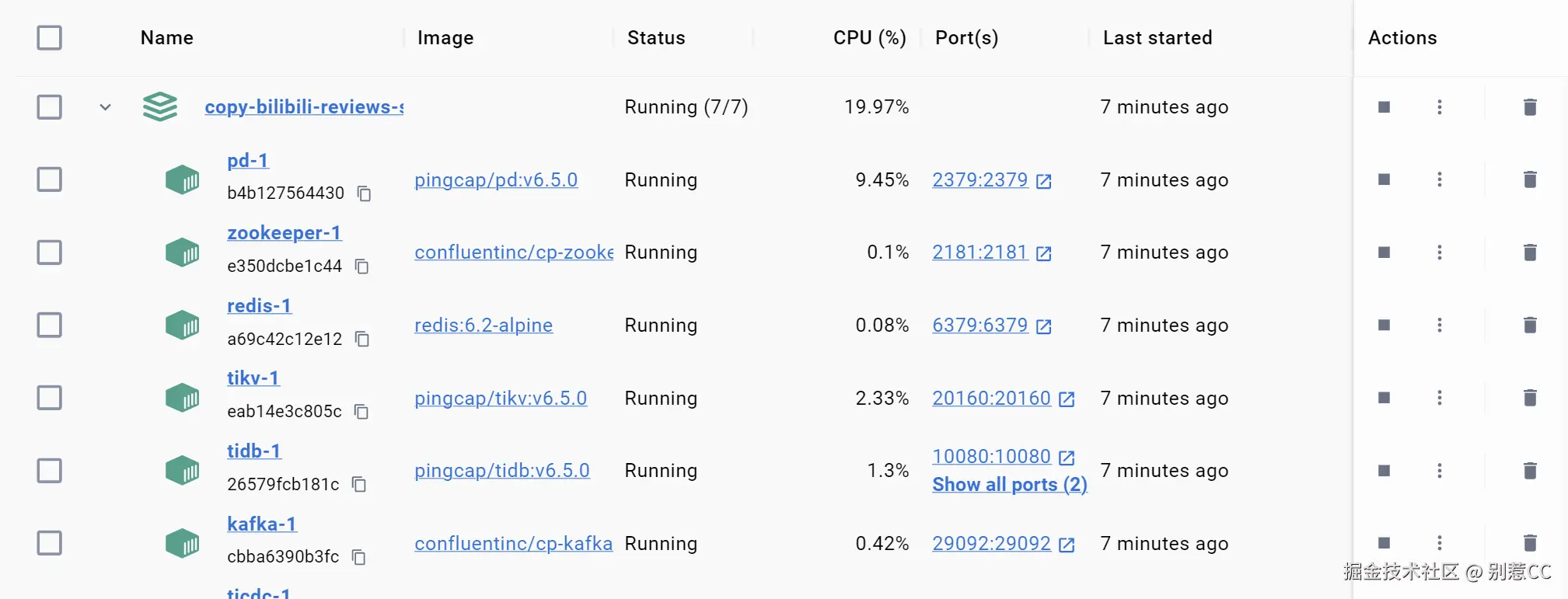
Task: Sort containers by the Name column
Action: pos(166,37)
